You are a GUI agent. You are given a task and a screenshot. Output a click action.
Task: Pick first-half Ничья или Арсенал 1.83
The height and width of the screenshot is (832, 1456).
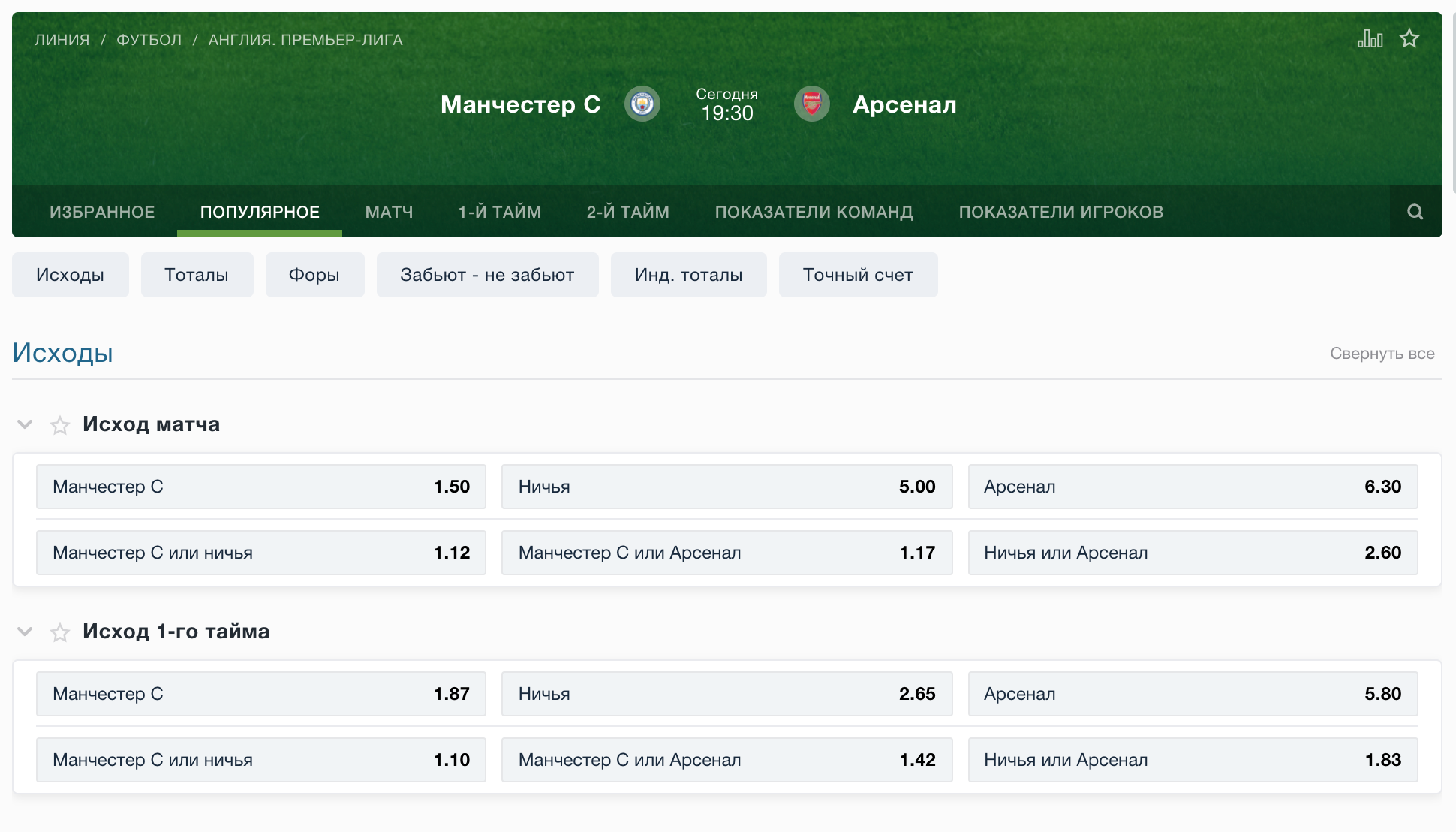pyautogui.click(x=1193, y=760)
